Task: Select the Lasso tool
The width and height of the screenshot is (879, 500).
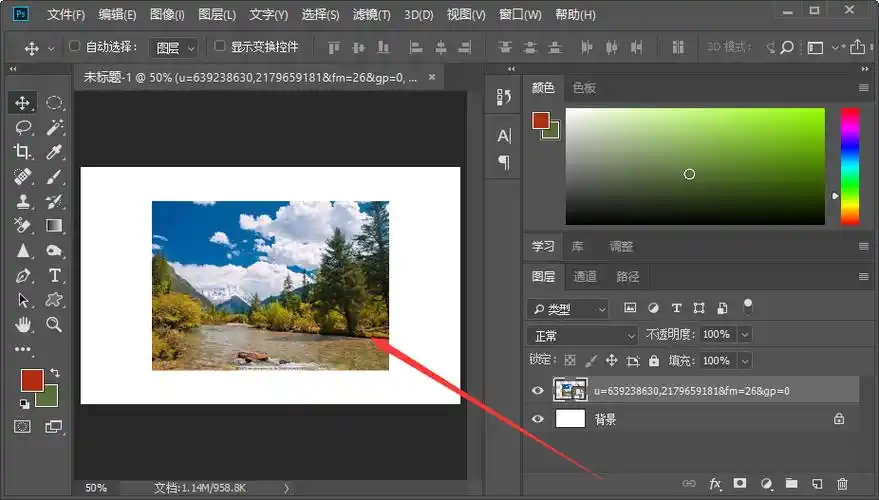Action: 22,127
